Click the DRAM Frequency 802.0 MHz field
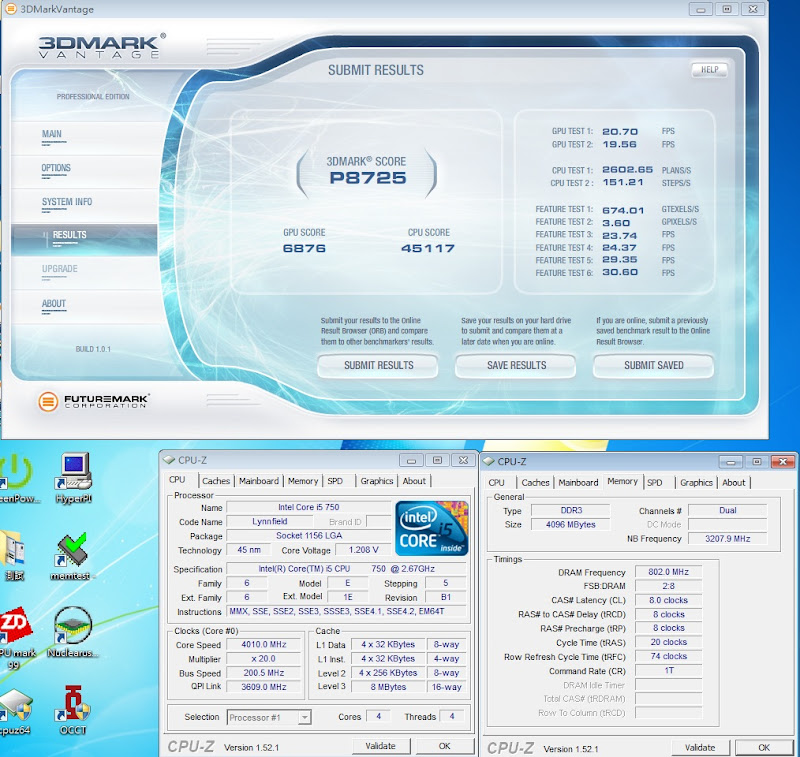This screenshot has height=757, width=800. click(668, 572)
